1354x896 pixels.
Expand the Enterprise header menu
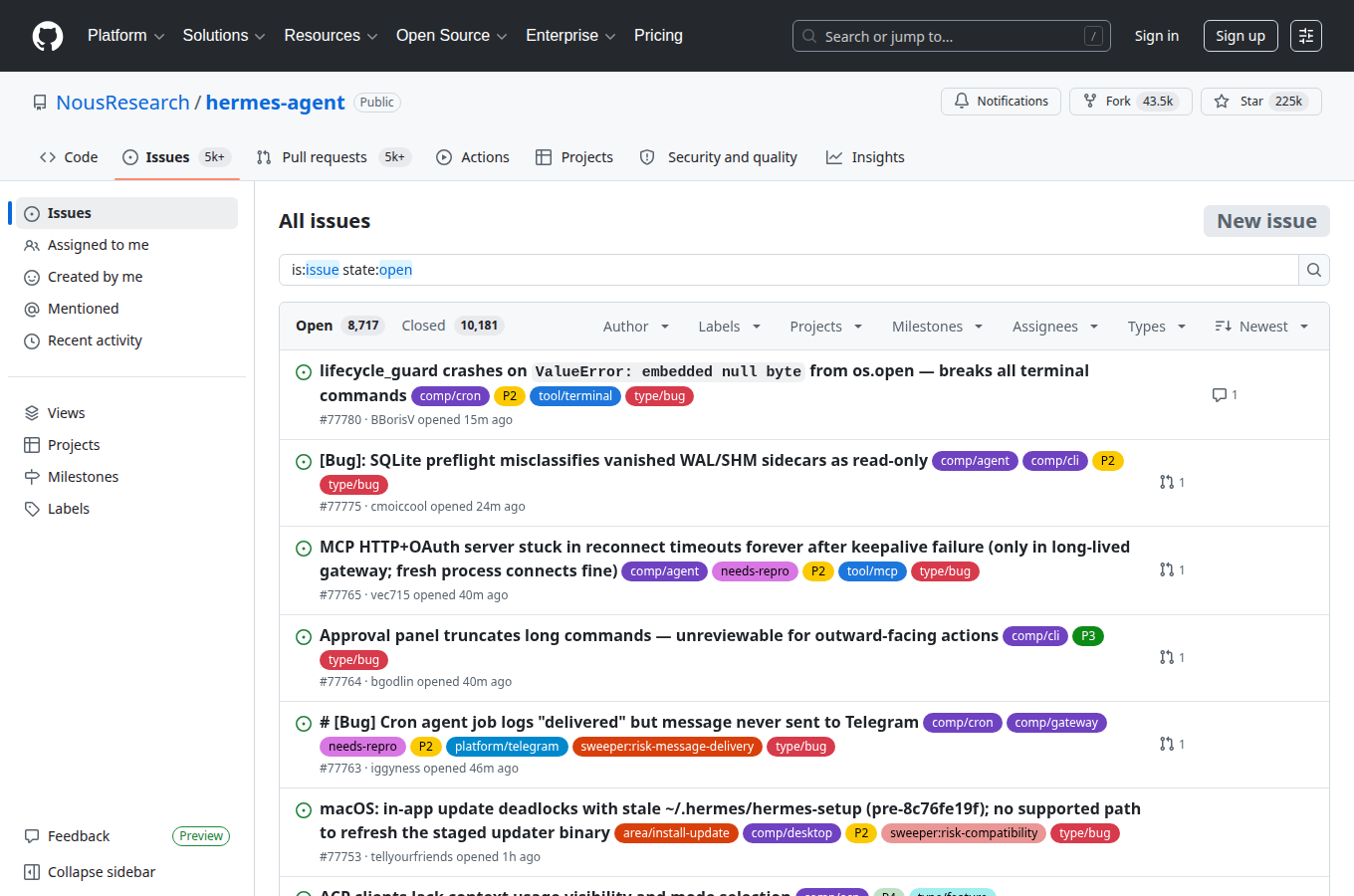pos(570,36)
